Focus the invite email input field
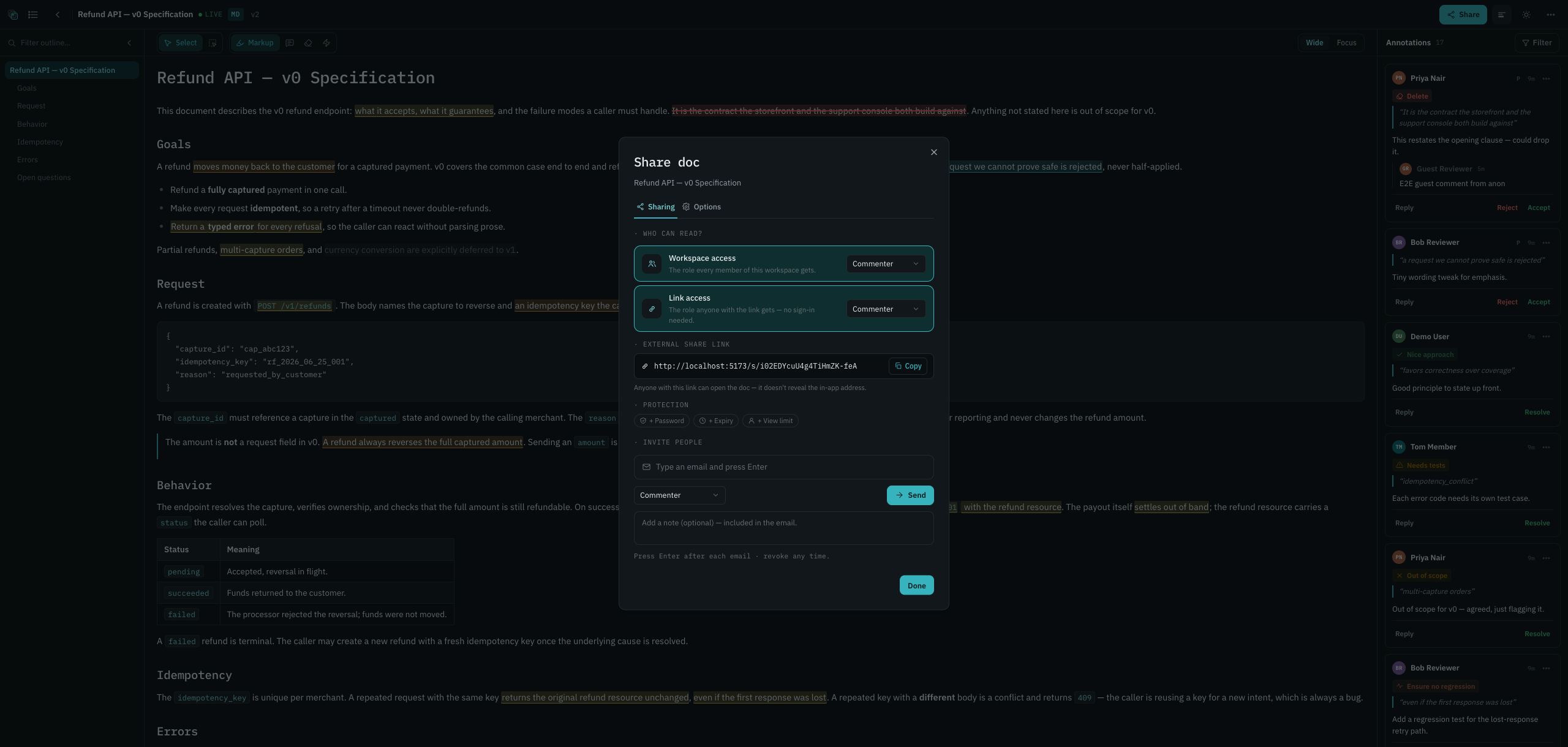Image resolution: width=1568 pixels, height=747 pixels. tap(783, 467)
